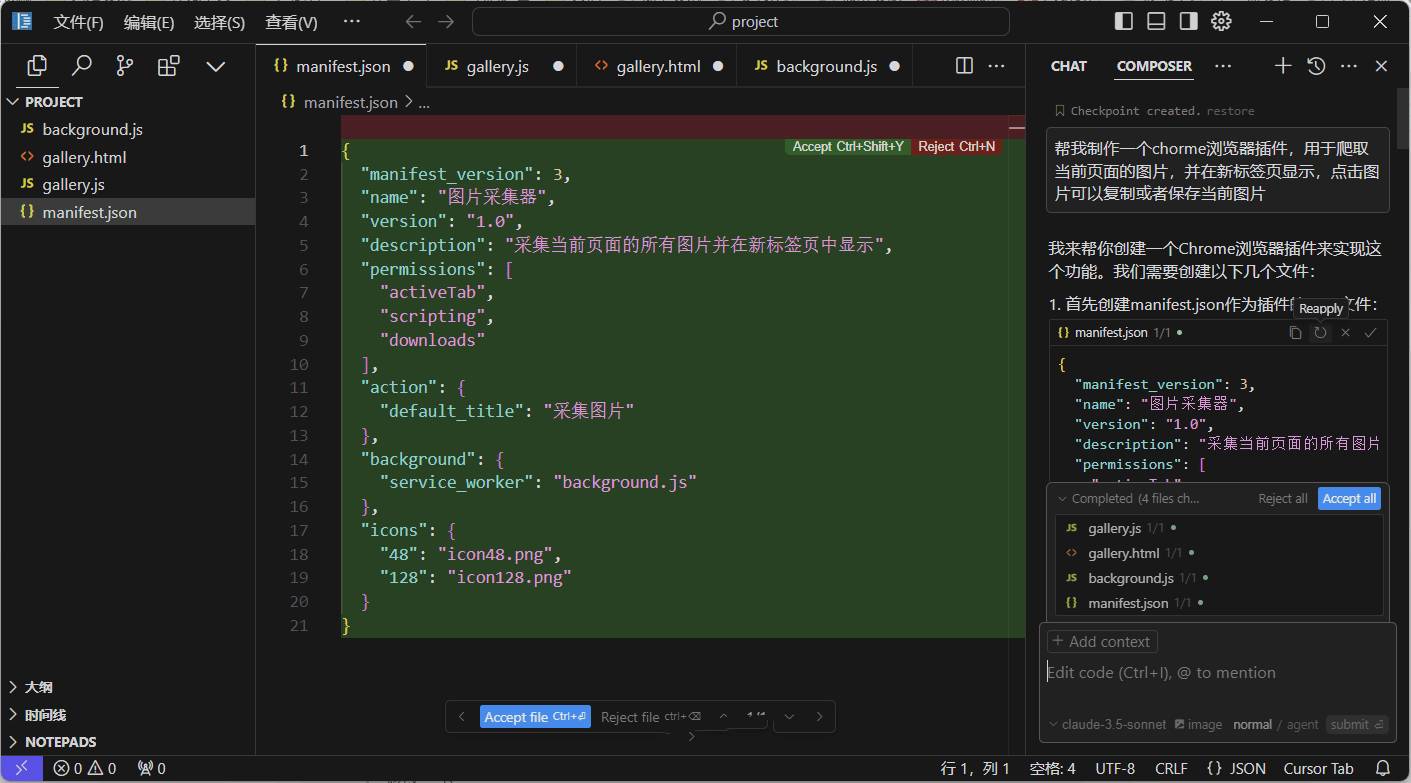Click the Reapply icon for manifest.json

click(1320, 333)
